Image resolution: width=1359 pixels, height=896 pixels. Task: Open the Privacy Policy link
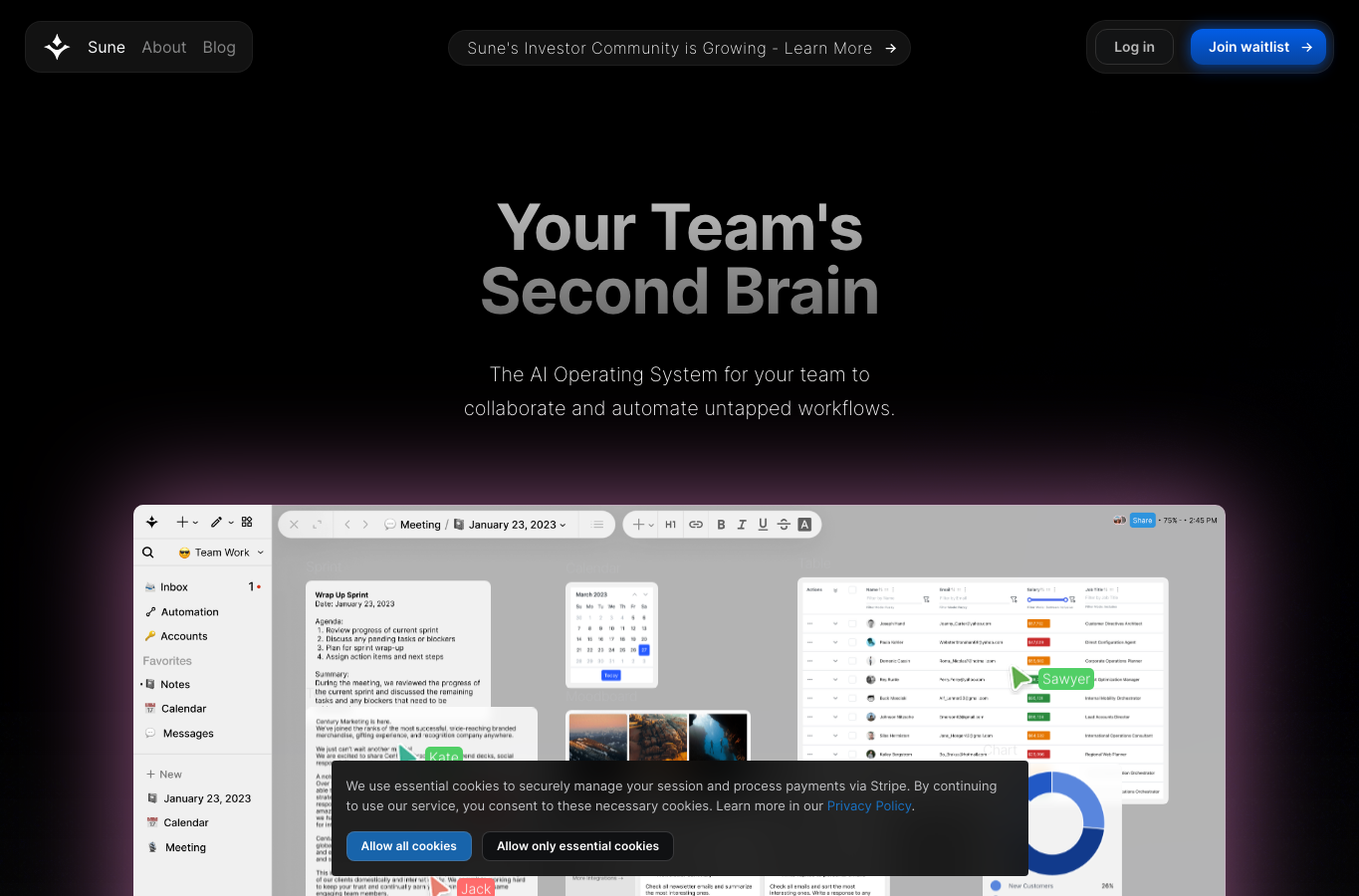pos(869,806)
